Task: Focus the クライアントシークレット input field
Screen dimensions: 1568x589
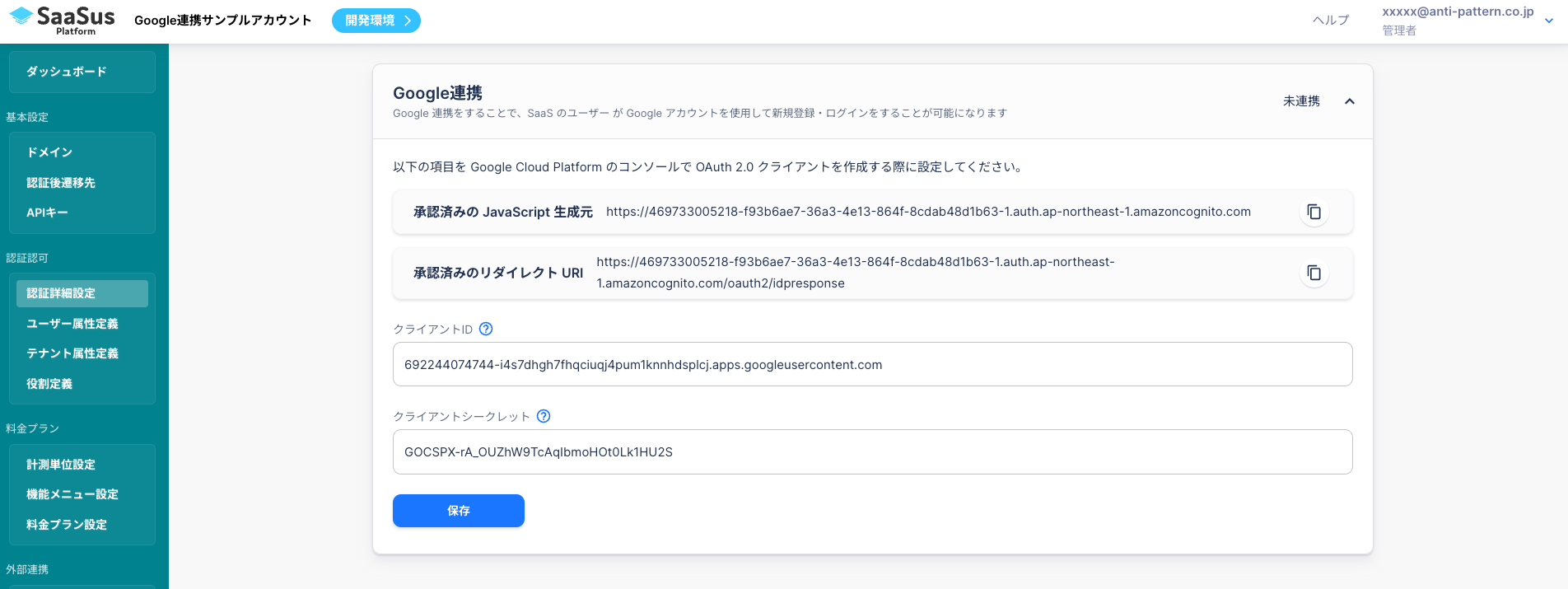Action: tap(873, 451)
